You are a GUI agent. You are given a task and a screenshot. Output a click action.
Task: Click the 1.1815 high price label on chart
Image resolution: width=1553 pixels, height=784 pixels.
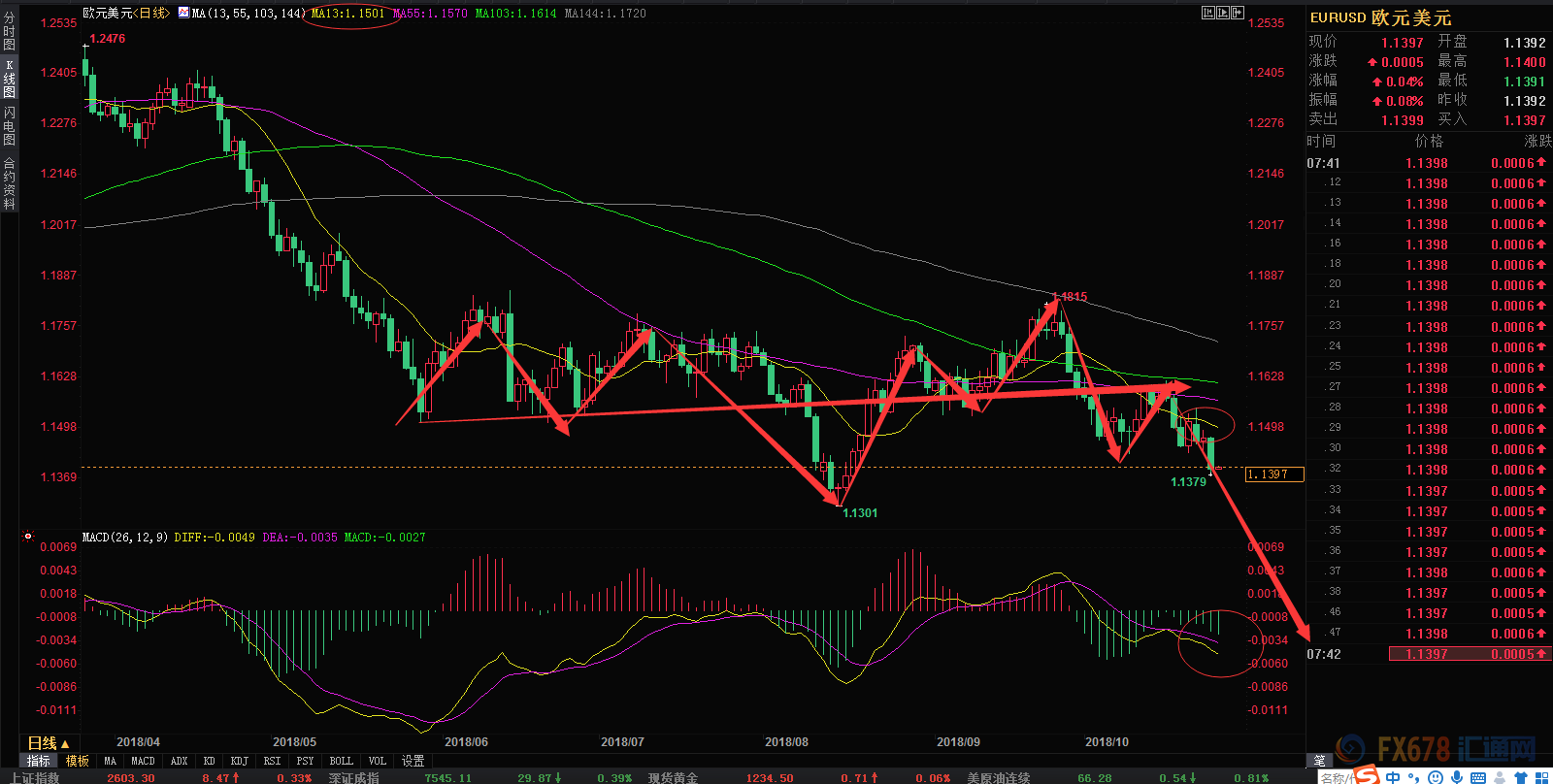[x=1070, y=297]
